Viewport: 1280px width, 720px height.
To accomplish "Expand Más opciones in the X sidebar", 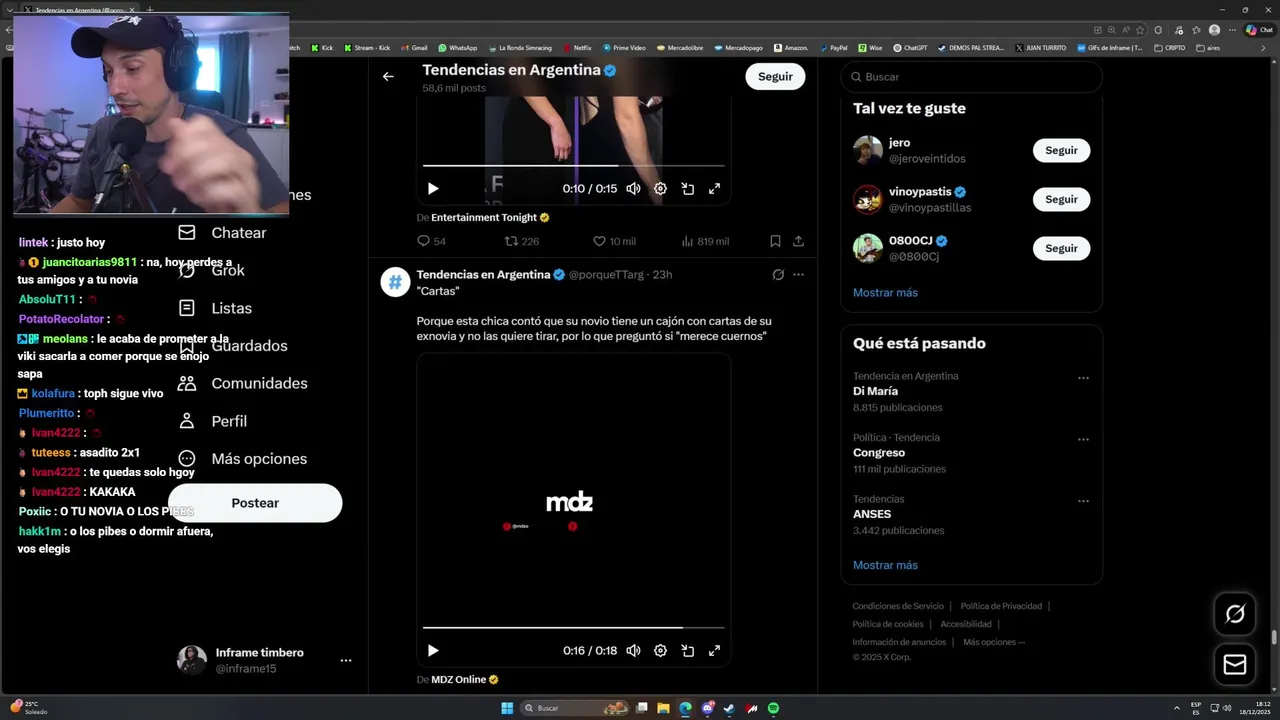I will (x=242, y=459).
